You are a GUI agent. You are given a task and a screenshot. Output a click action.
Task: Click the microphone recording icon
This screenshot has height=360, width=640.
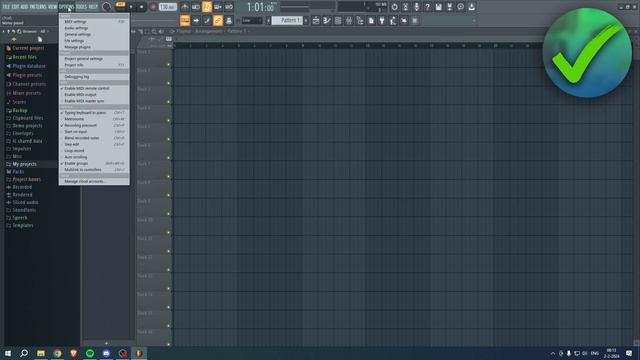[x=416, y=7]
